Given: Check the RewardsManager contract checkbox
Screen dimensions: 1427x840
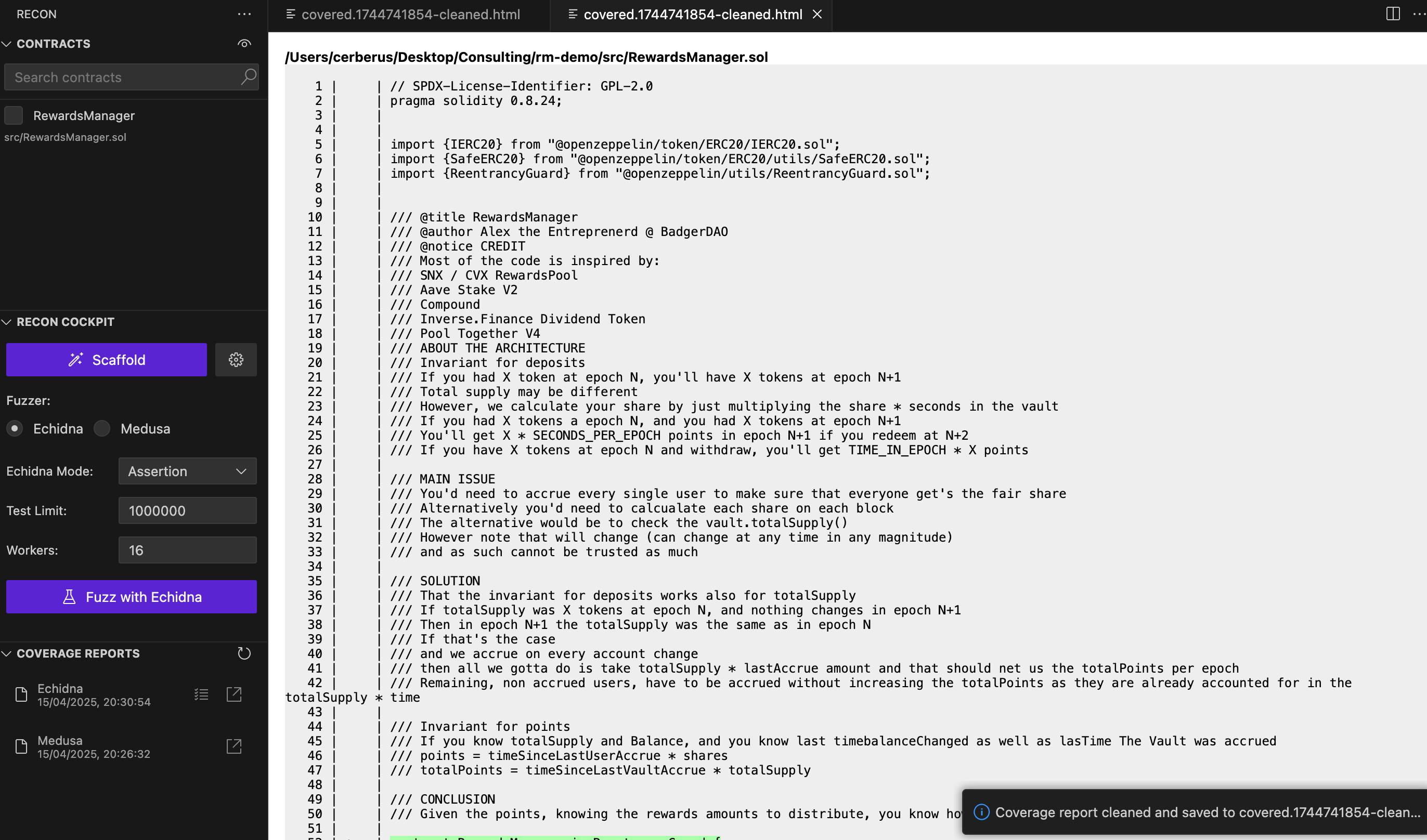Looking at the screenshot, I should 14,115.
